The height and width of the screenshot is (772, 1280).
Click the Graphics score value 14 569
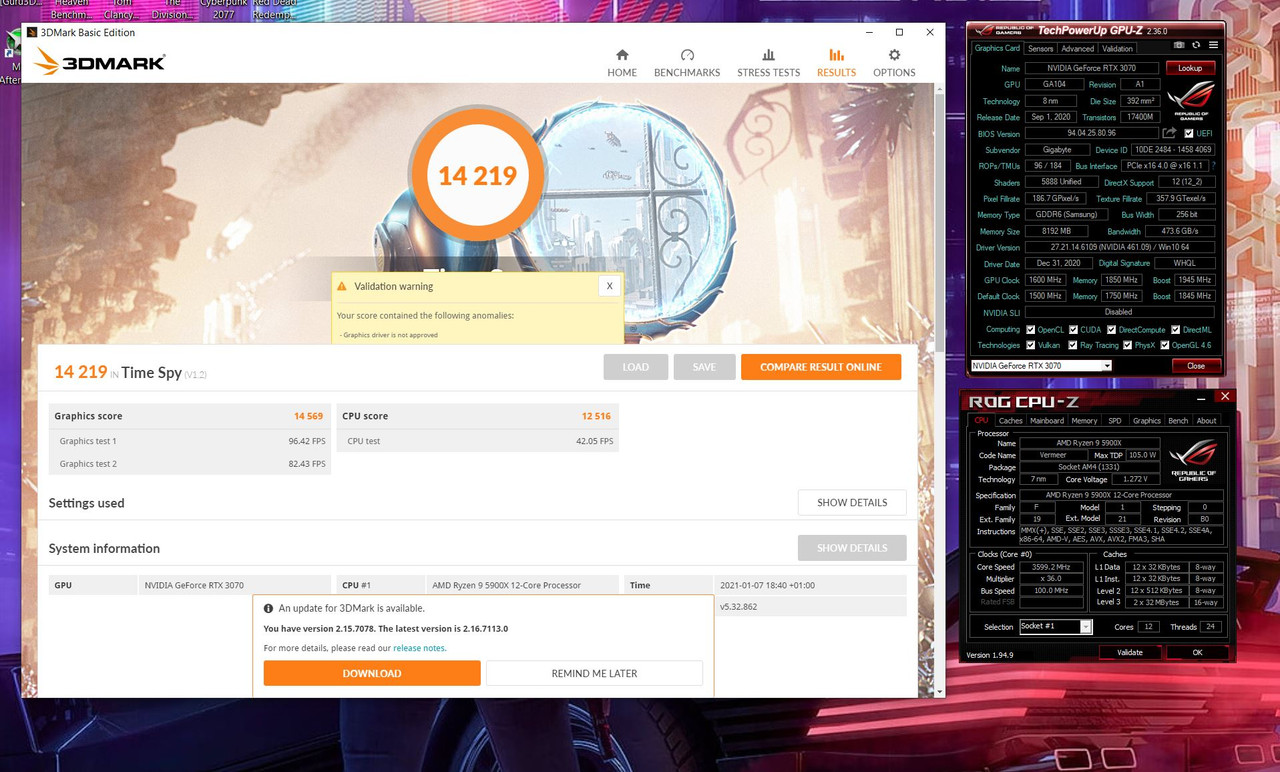pyautogui.click(x=308, y=416)
